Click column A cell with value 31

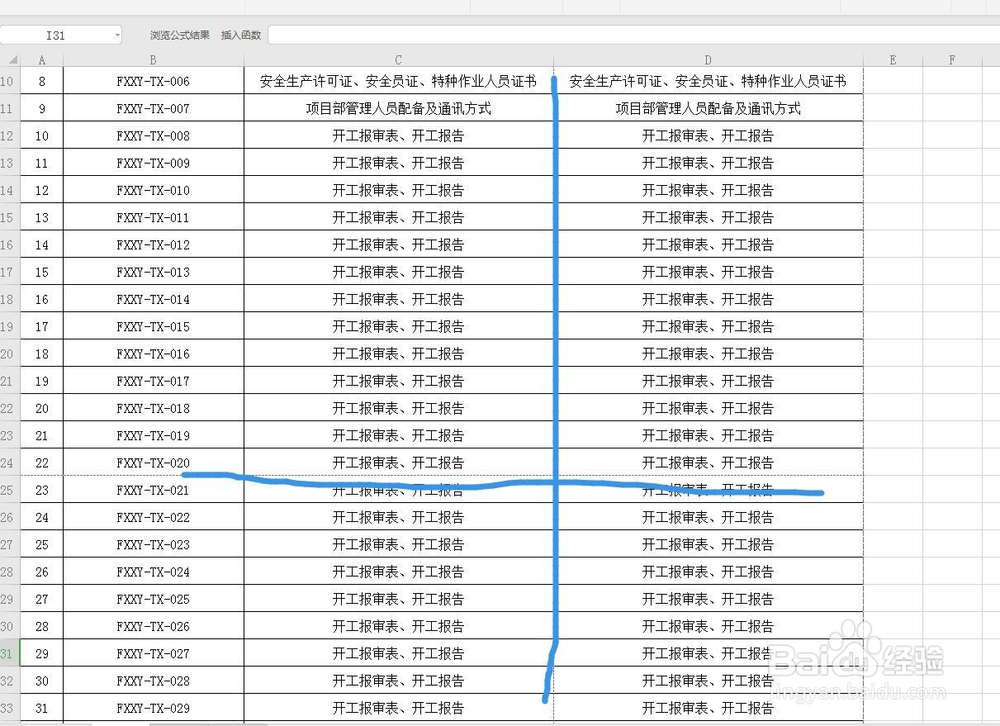[42, 708]
